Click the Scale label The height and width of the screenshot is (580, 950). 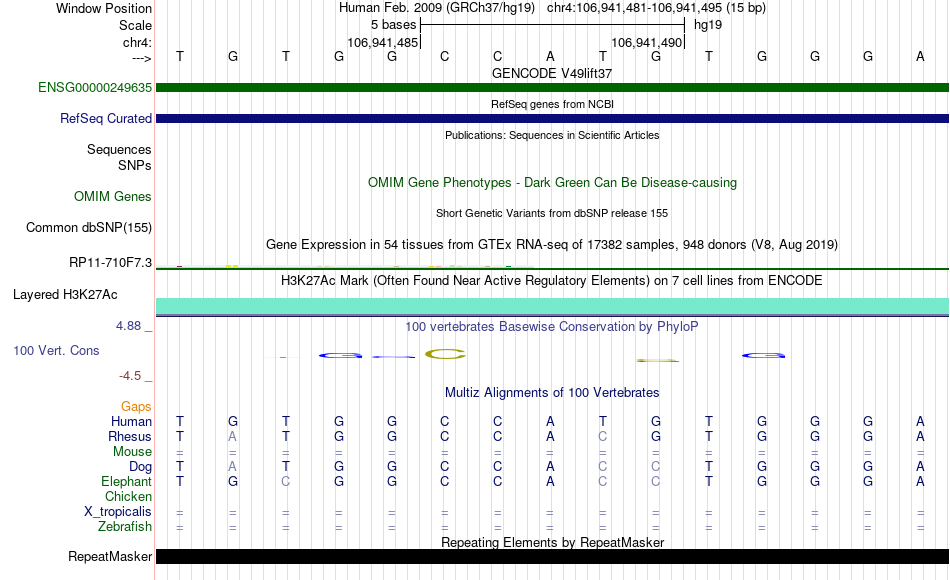click(x=135, y=25)
